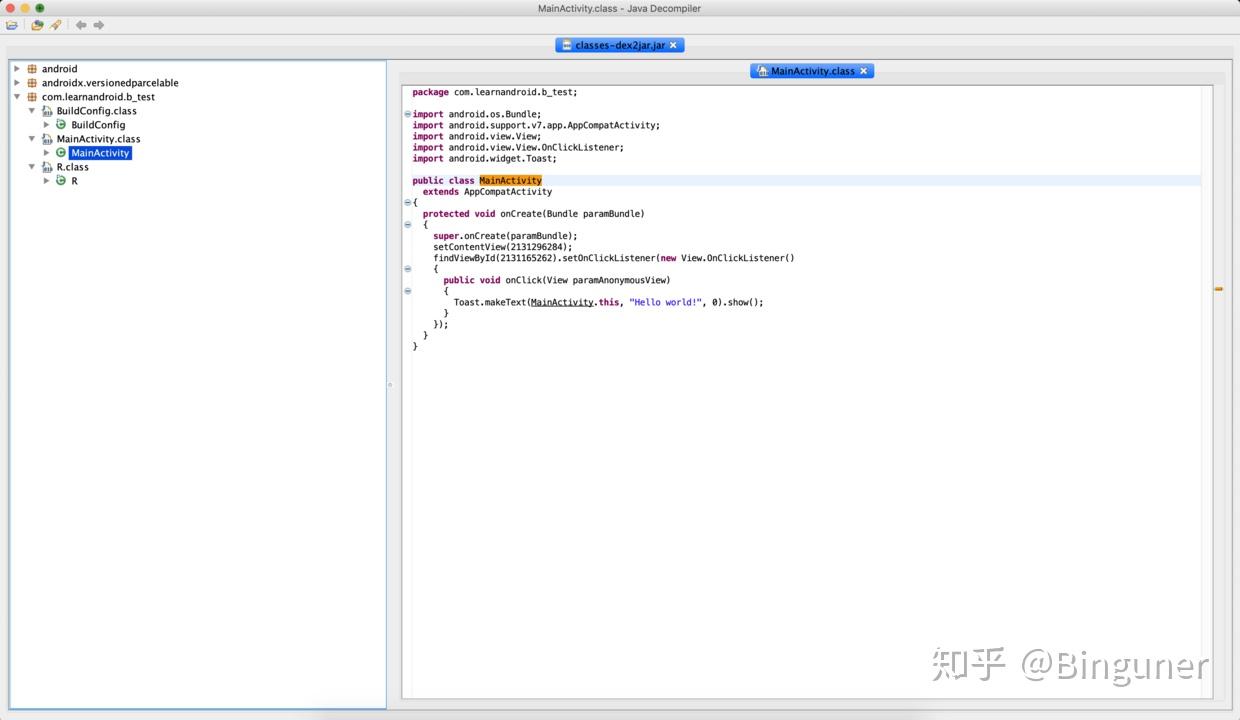This screenshot has height=720, width=1240.
Task: Click the Backward navigation arrow
Action: click(81, 25)
